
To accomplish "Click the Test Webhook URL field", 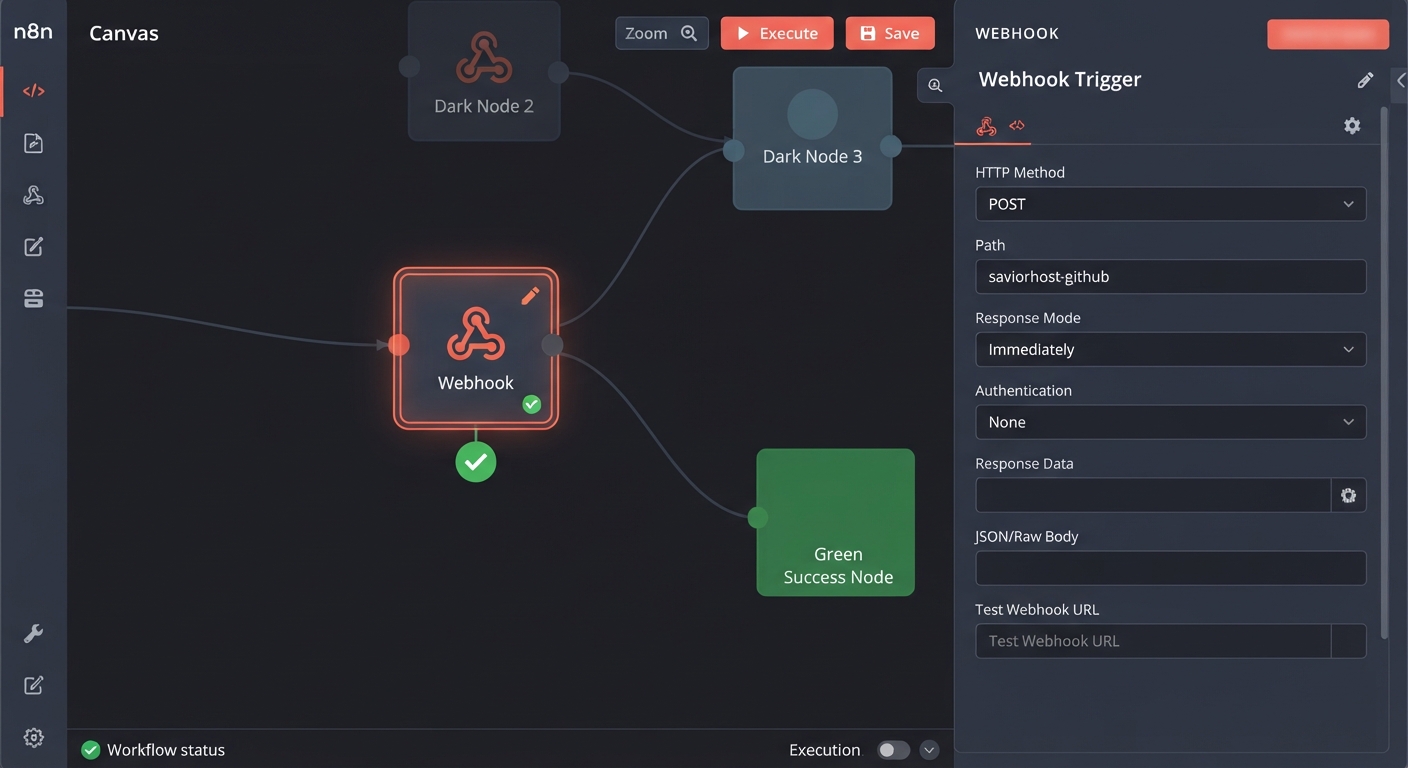I will pyautogui.click(x=1153, y=641).
